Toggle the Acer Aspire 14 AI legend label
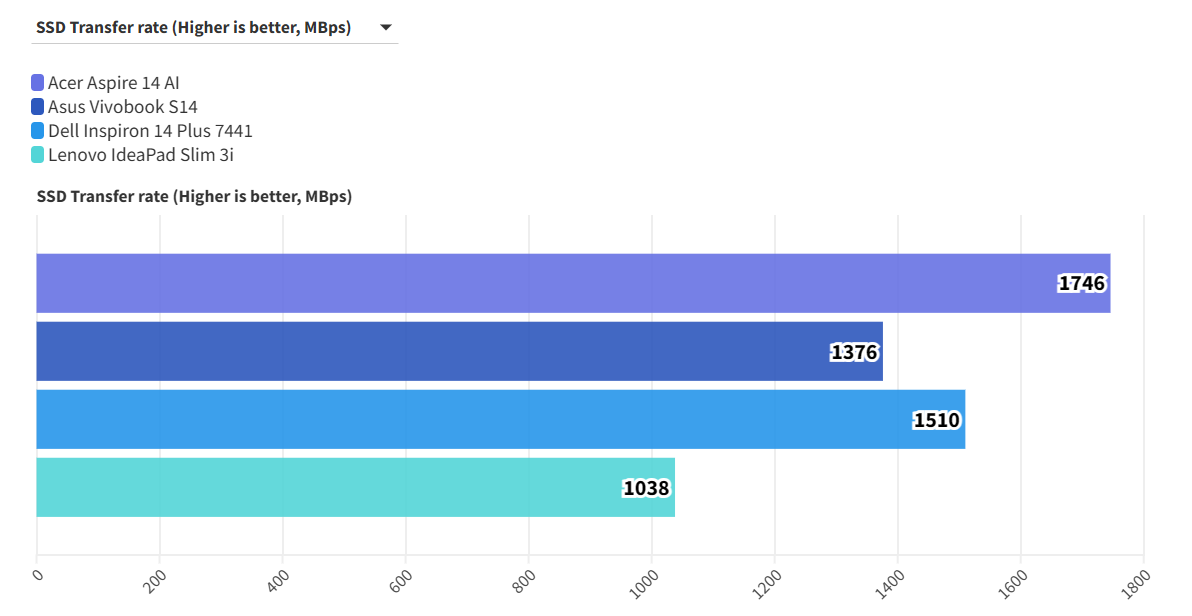Image resolution: width=1192 pixels, height=616 pixels. click(113, 83)
